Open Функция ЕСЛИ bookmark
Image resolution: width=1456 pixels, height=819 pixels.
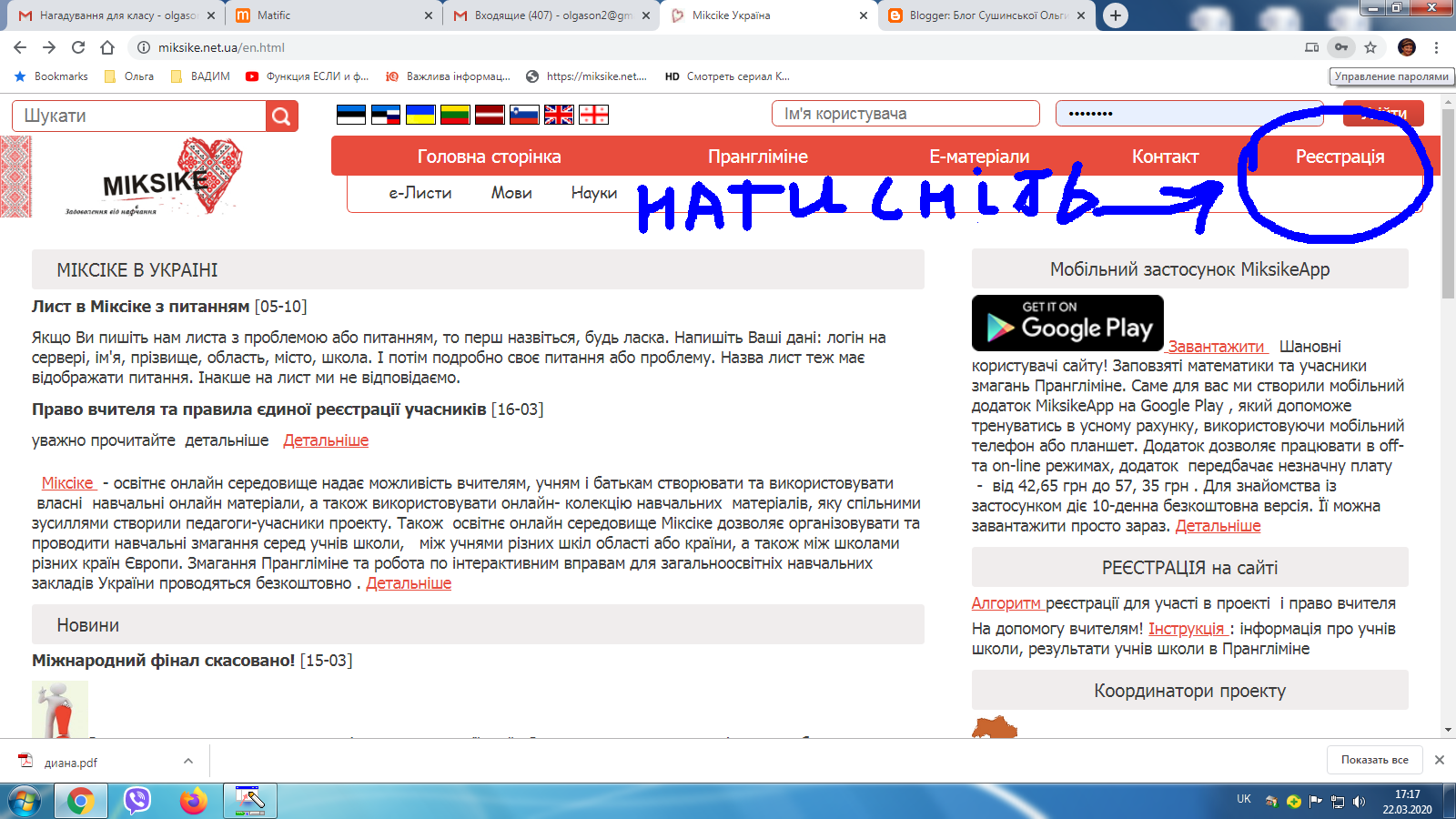tap(308, 76)
